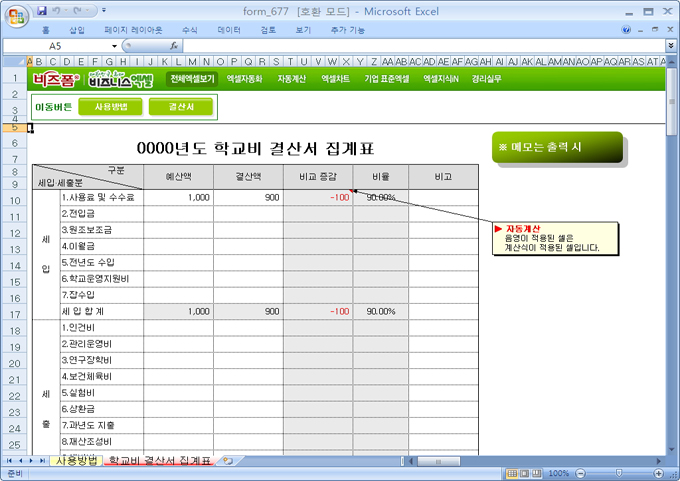The width and height of the screenshot is (680, 481).
Task: Select the 세 입 합 계 row label
Action: click(101, 311)
